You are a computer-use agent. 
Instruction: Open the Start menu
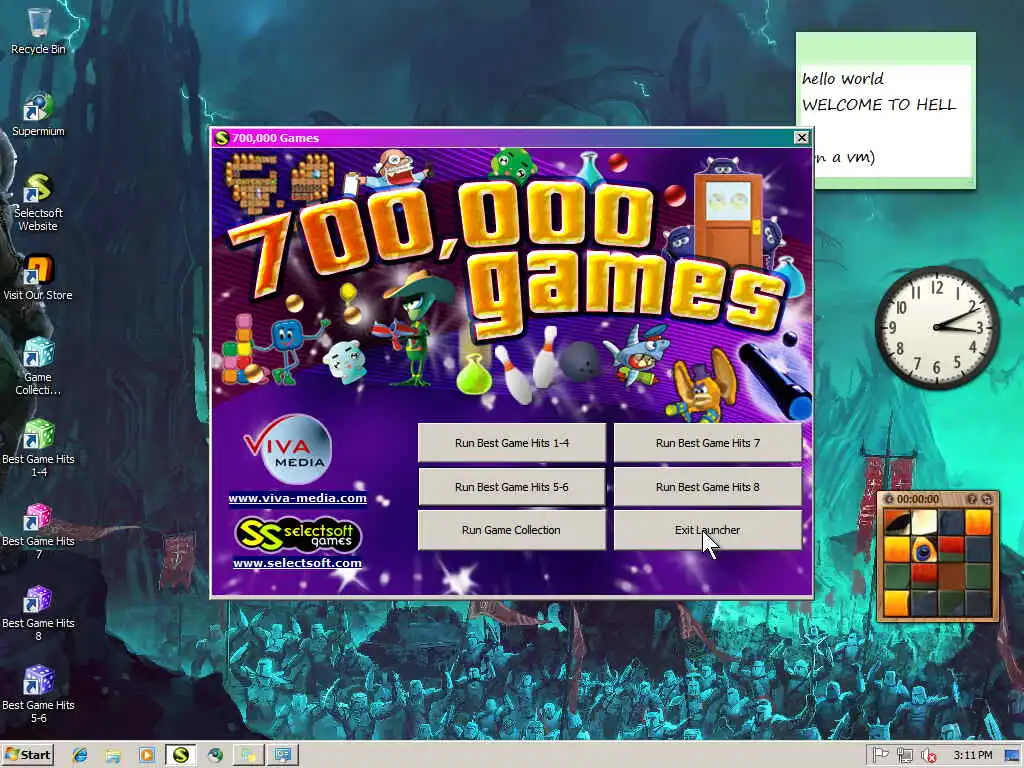click(27, 755)
